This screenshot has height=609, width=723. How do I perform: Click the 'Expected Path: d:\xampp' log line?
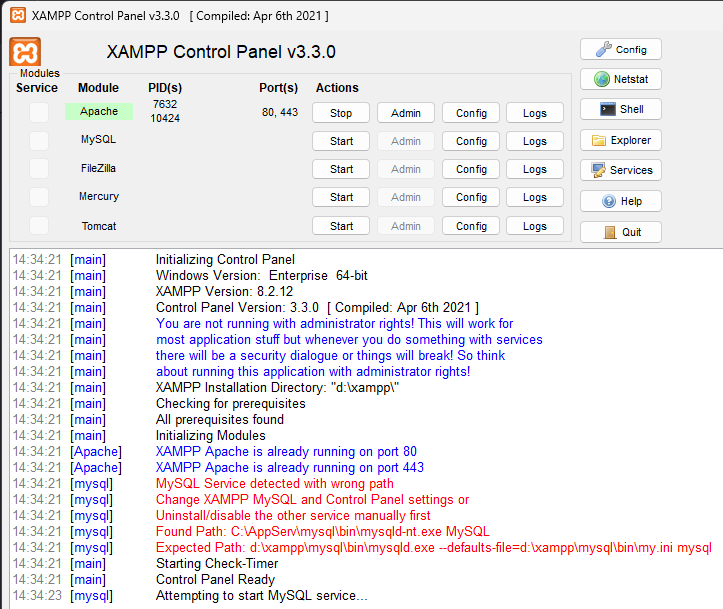433,548
